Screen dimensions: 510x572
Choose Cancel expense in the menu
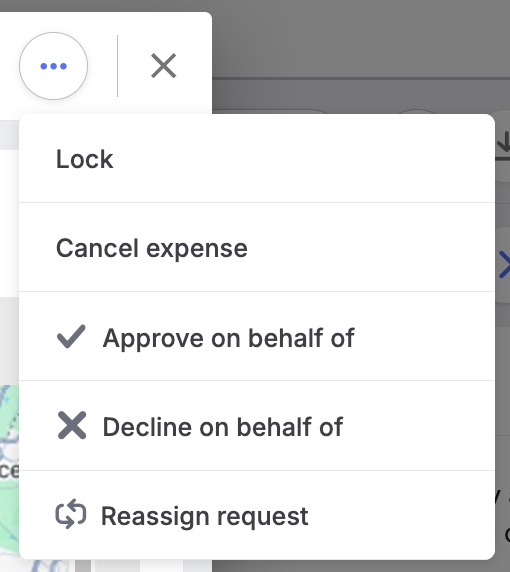(257, 247)
